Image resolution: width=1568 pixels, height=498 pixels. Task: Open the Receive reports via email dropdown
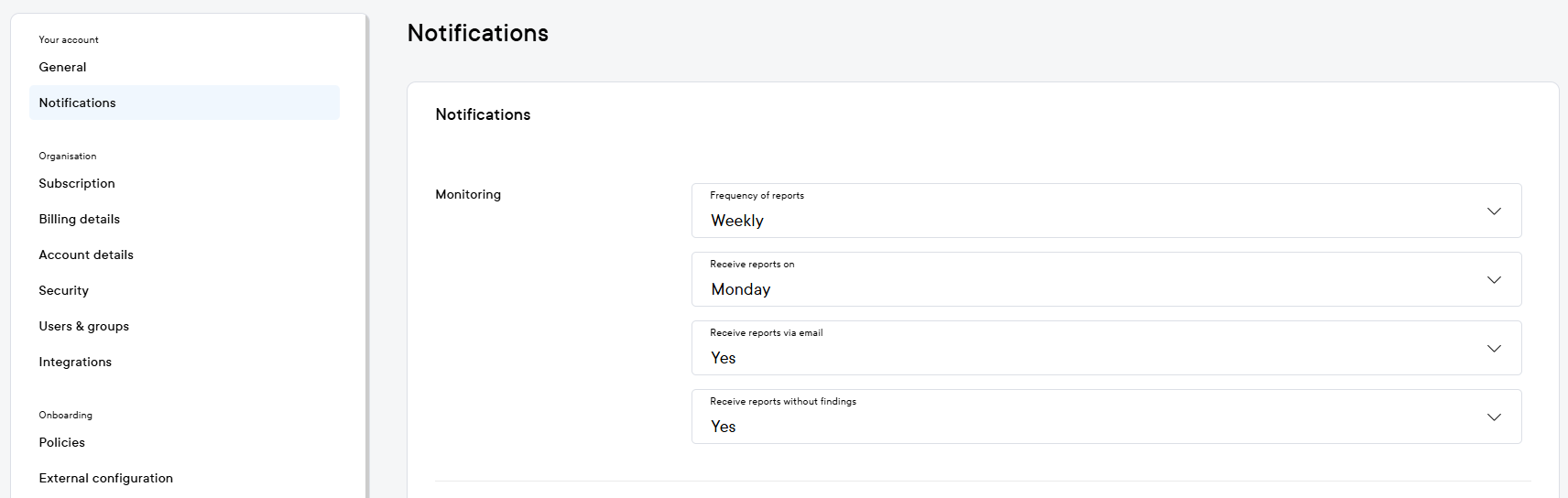tap(1090, 349)
